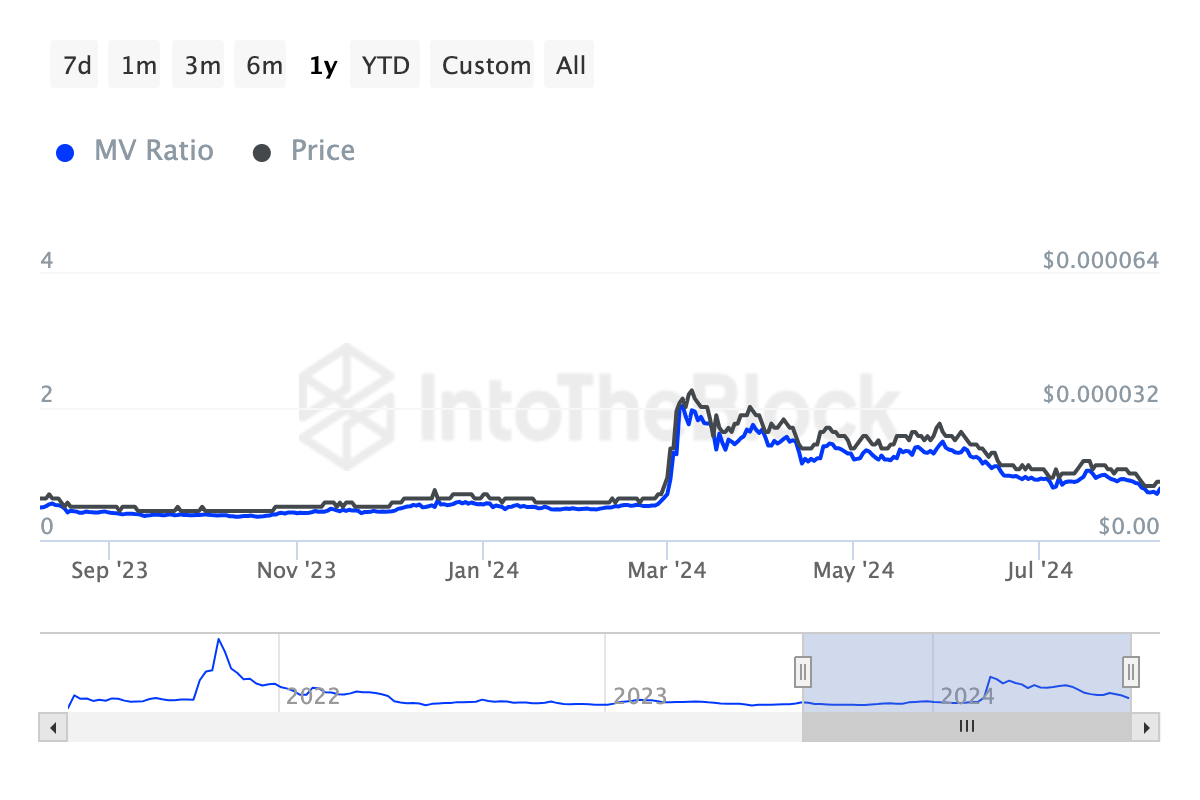Show All time data
The width and height of the screenshot is (1200, 800).
point(571,66)
